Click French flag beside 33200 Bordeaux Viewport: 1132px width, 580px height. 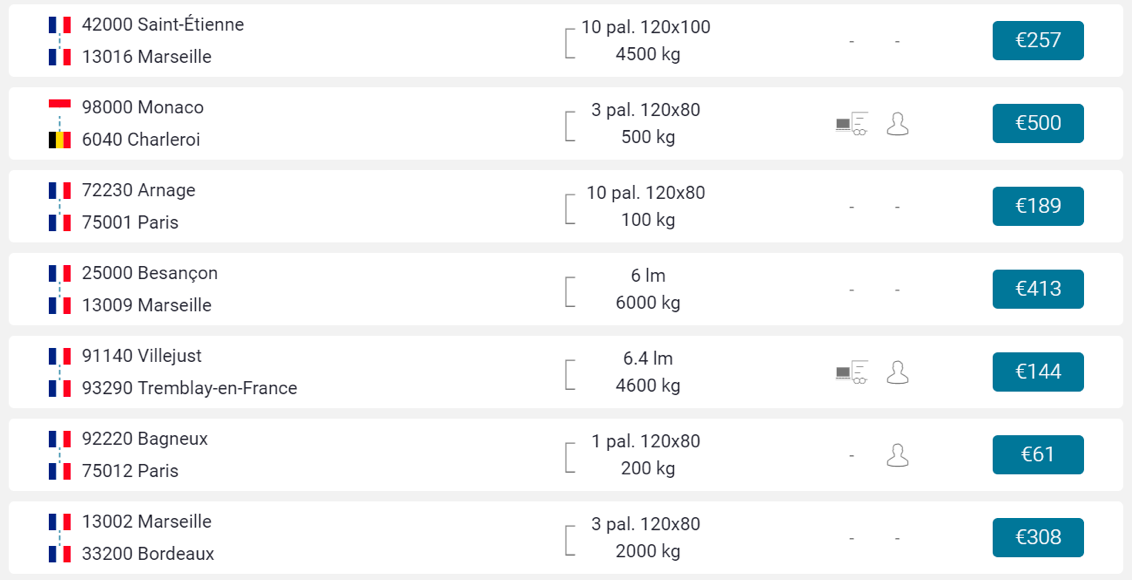tap(60, 554)
